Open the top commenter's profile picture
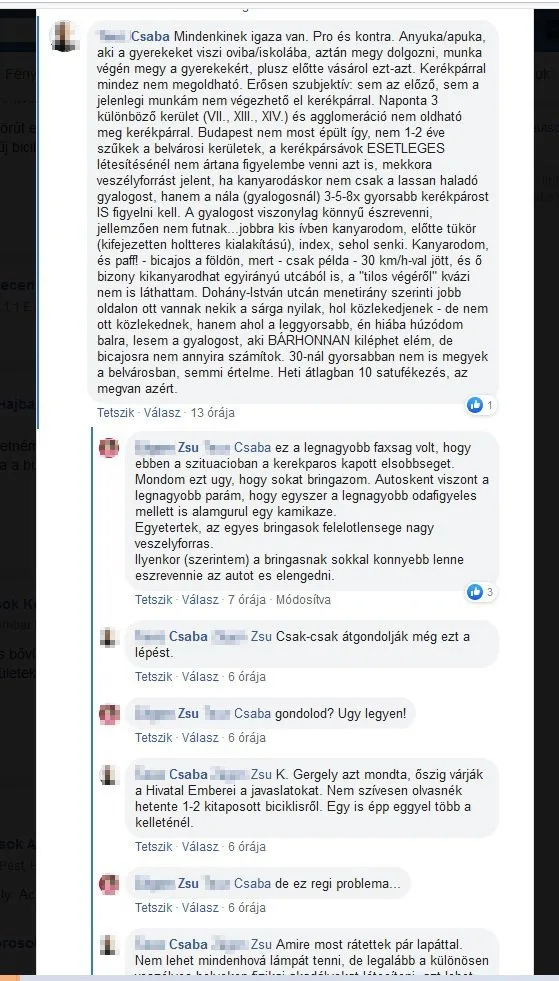This screenshot has width=559, height=981. tap(65, 36)
